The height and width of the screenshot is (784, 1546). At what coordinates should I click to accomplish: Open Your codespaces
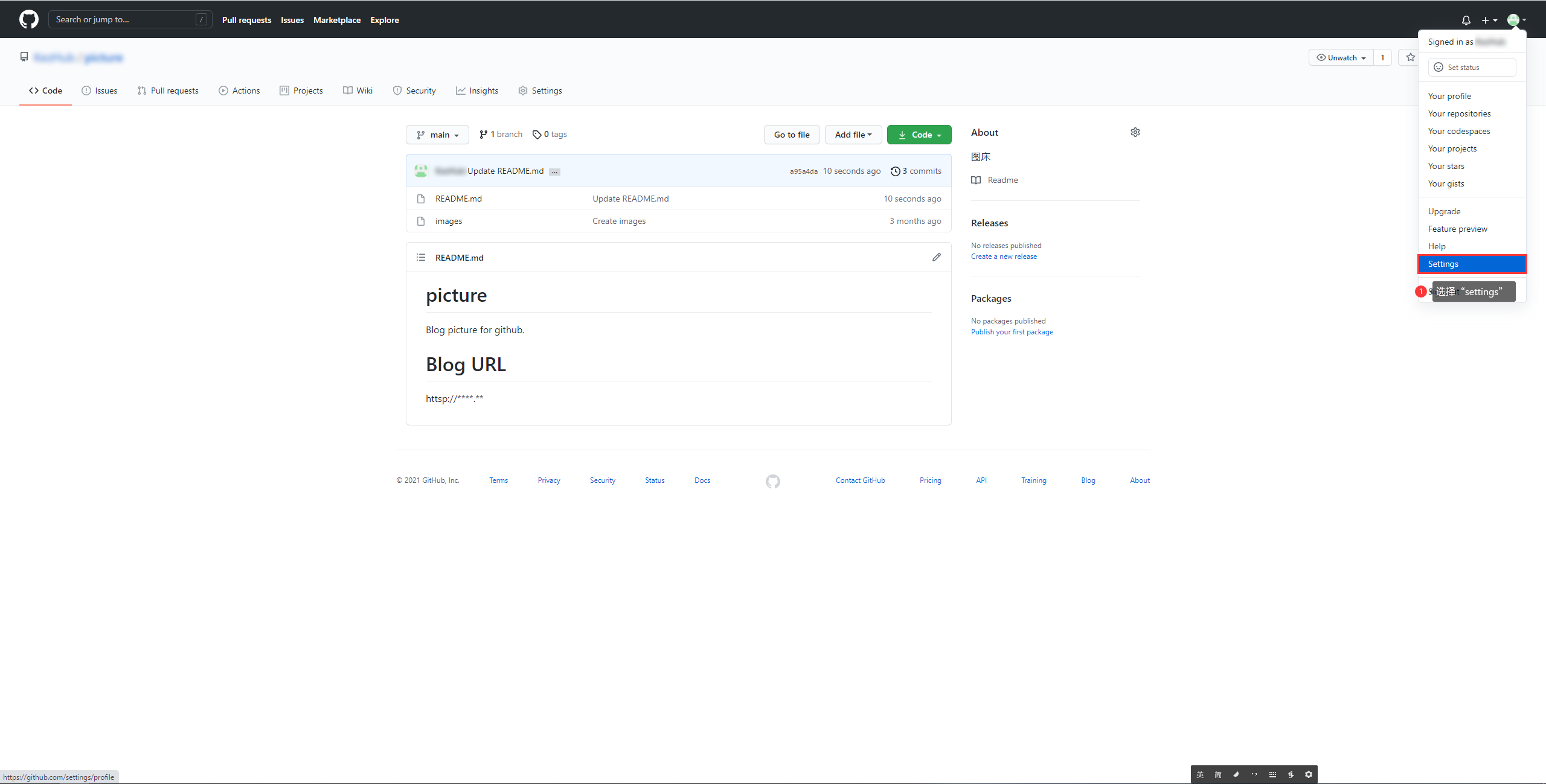[1472, 131]
